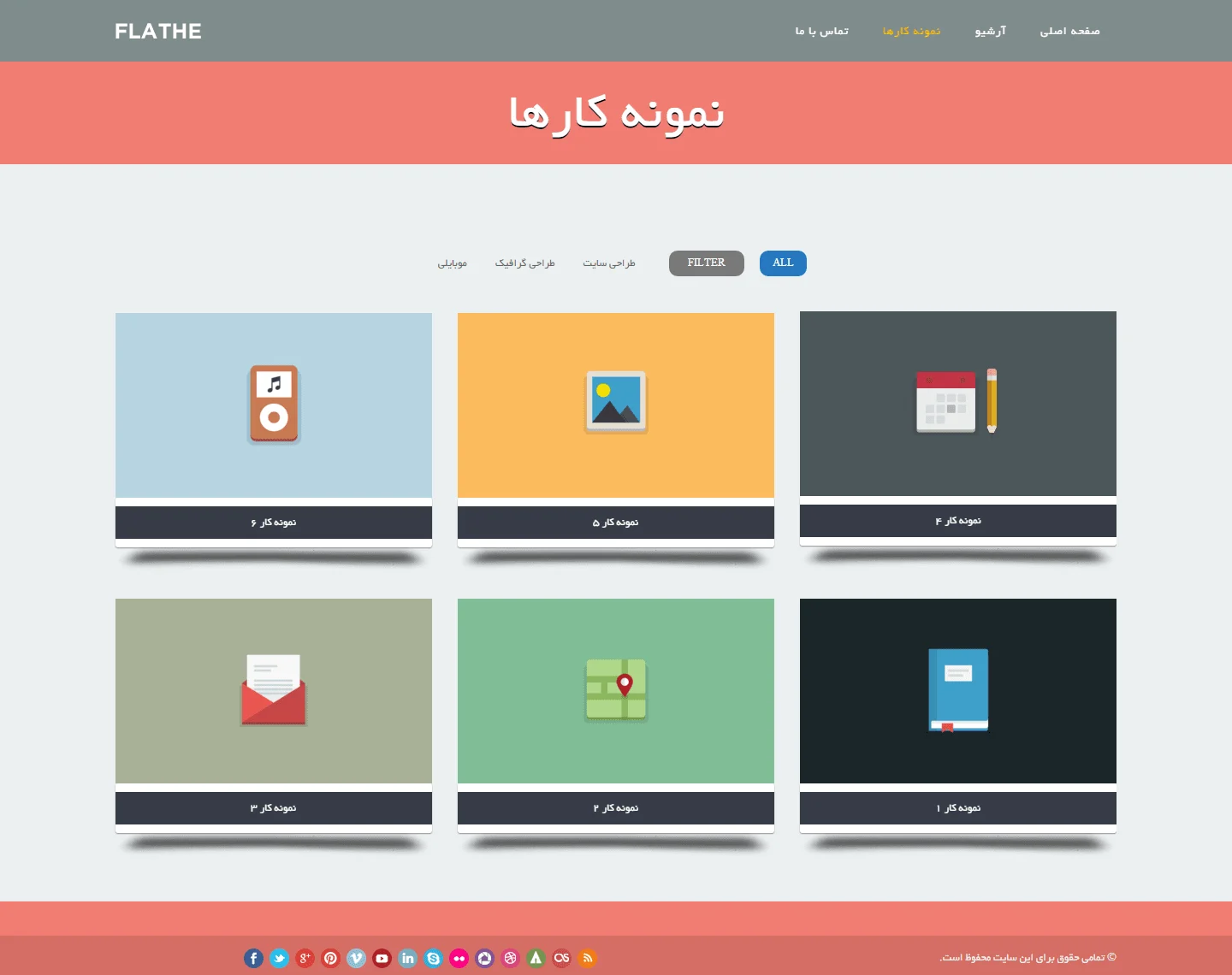Open the pink Flickr icon

pyautogui.click(x=459, y=958)
